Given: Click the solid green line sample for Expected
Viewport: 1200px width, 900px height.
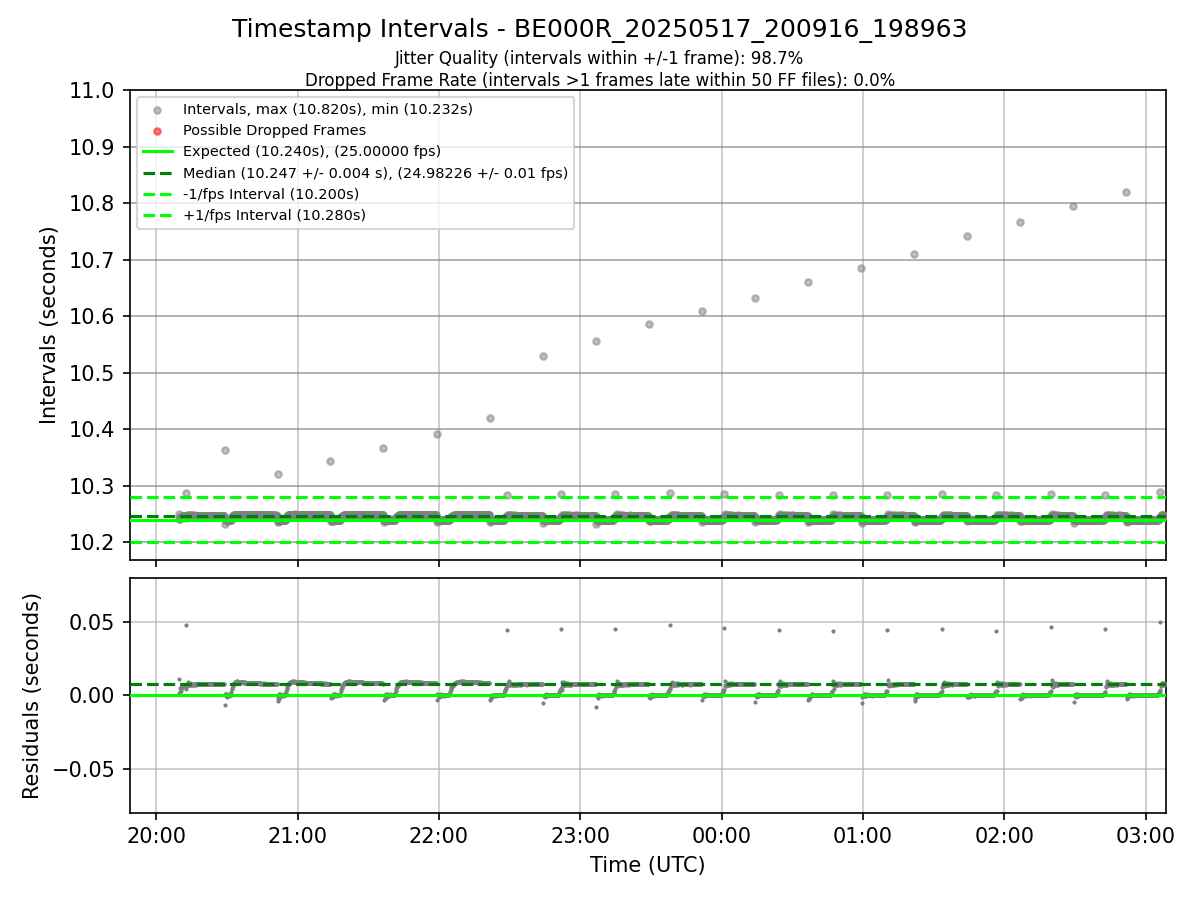Looking at the screenshot, I should [158, 152].
